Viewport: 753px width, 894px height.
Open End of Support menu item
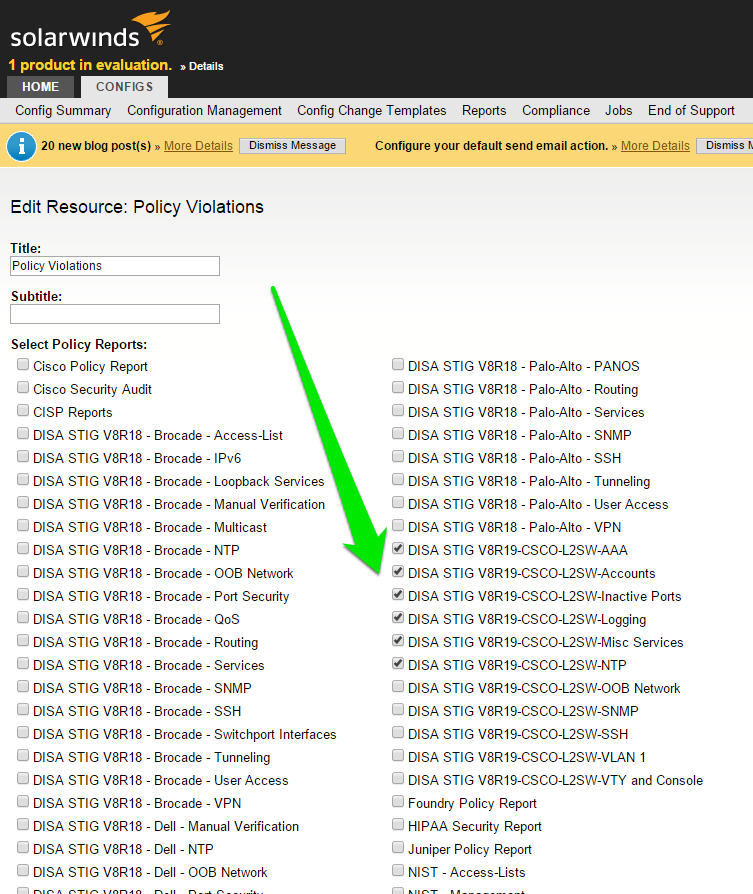(x=691, y=111)
